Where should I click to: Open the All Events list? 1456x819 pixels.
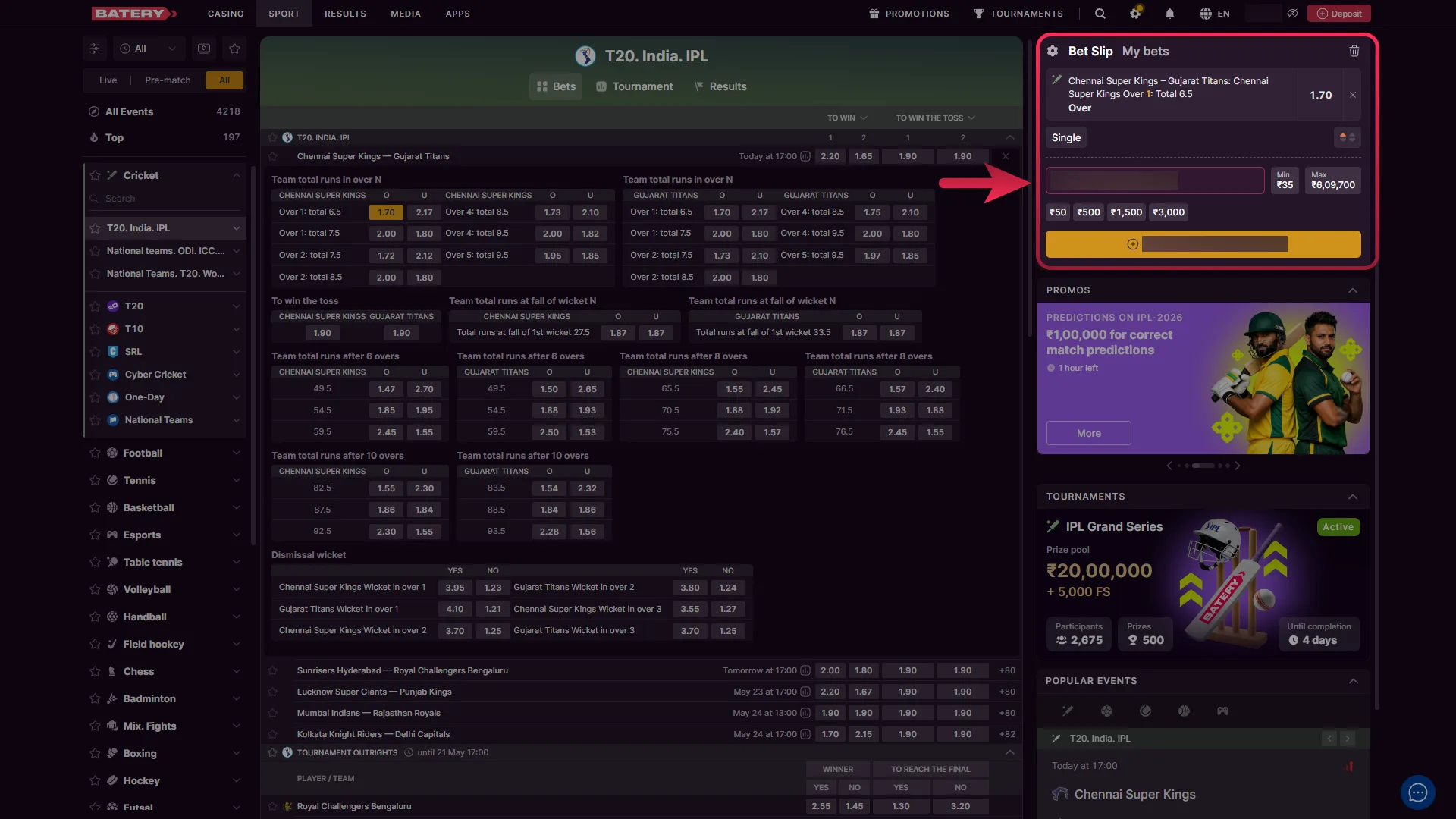coord(165,111)
